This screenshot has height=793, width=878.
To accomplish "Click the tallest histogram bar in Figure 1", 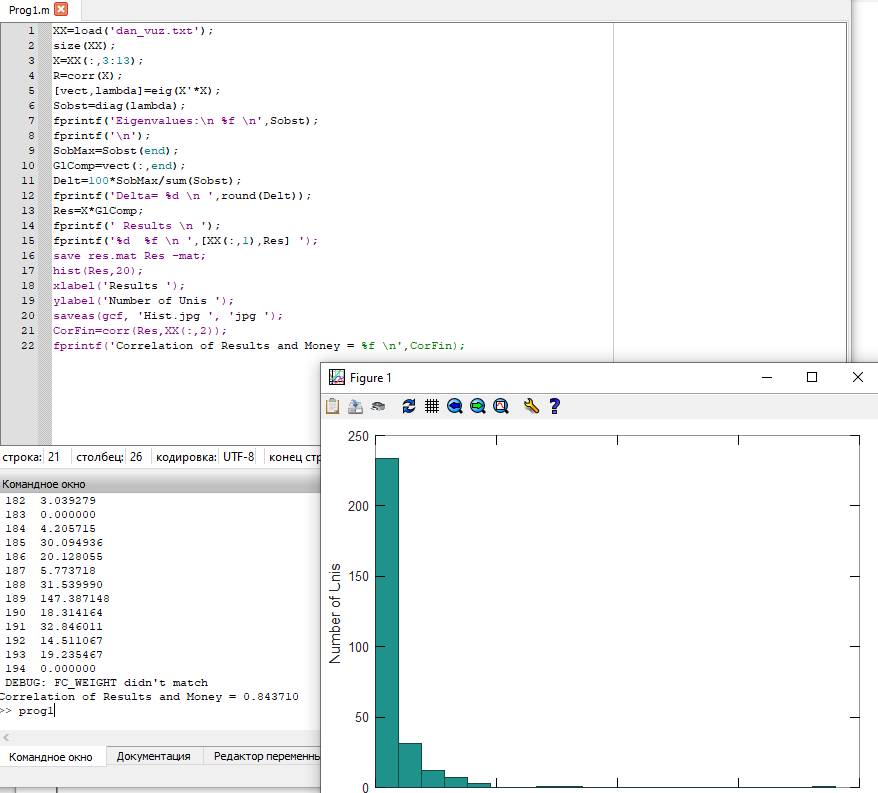I will [386, 620].
